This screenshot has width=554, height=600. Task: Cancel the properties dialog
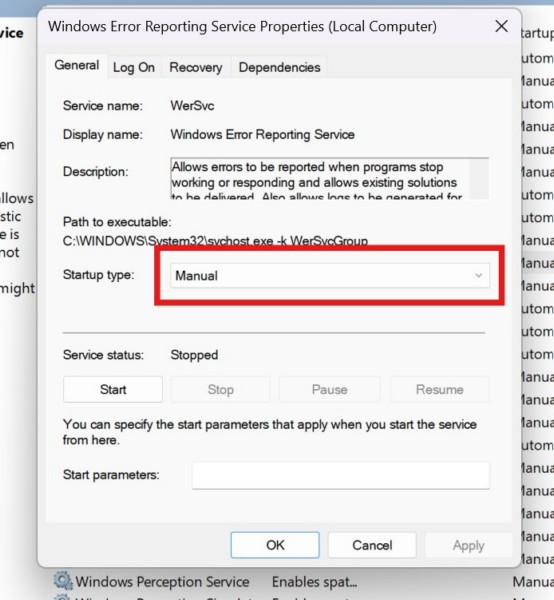[372, 545]
